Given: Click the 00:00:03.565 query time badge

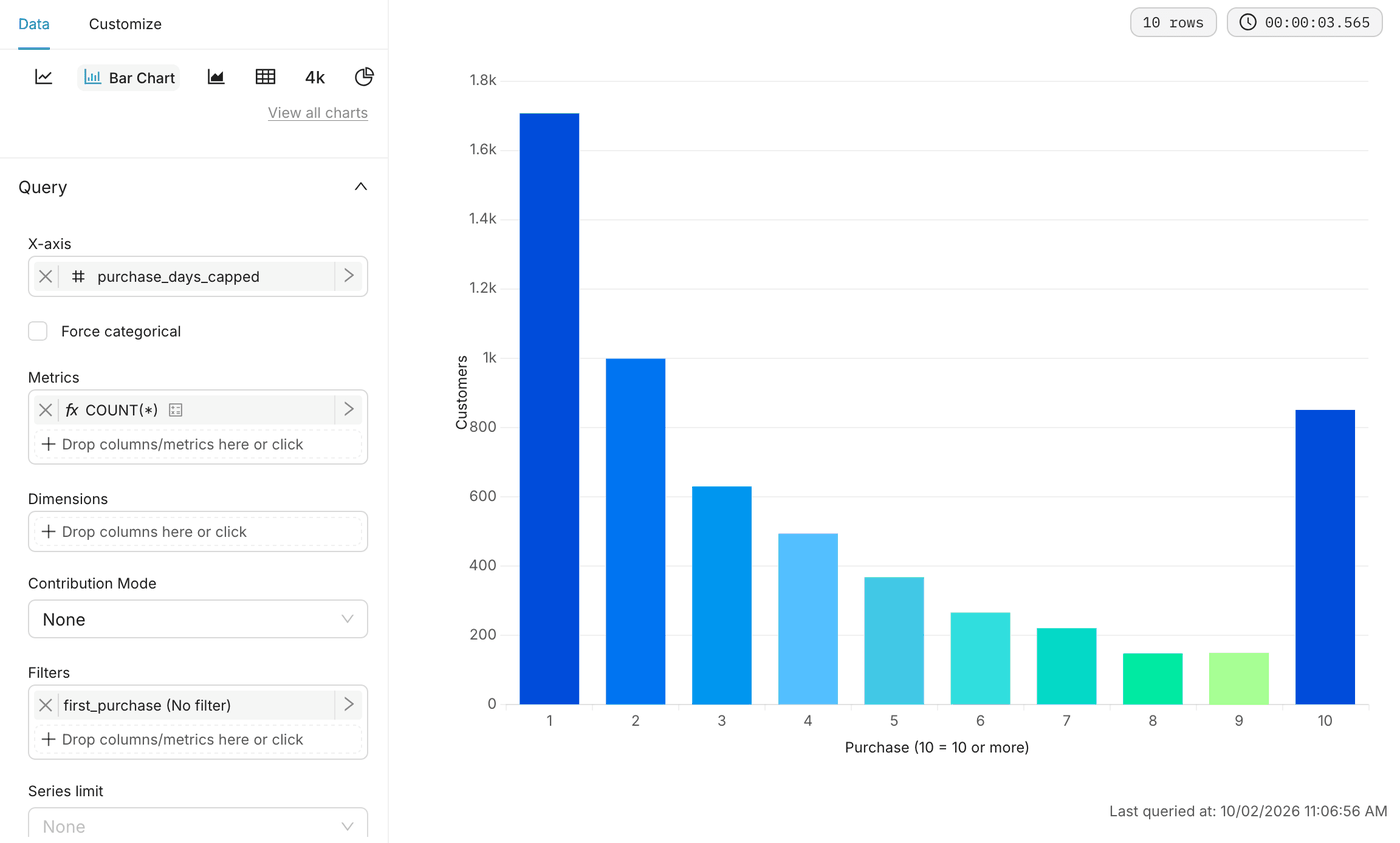Looking at the screenshot, I should point(1303,22).
